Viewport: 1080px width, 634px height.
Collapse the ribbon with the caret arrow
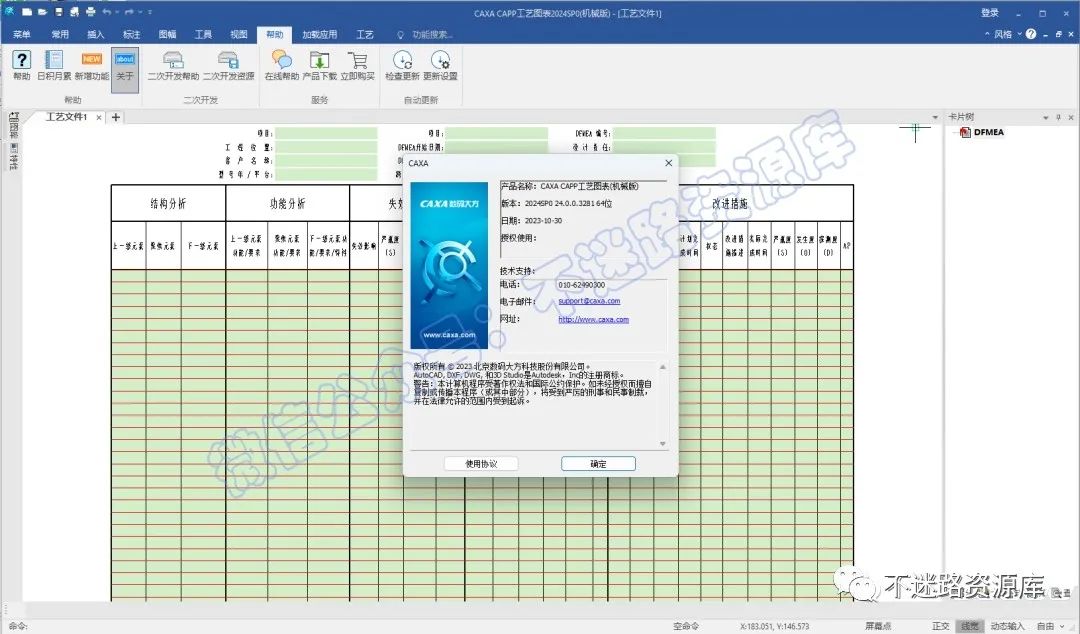tap(987, 34)
